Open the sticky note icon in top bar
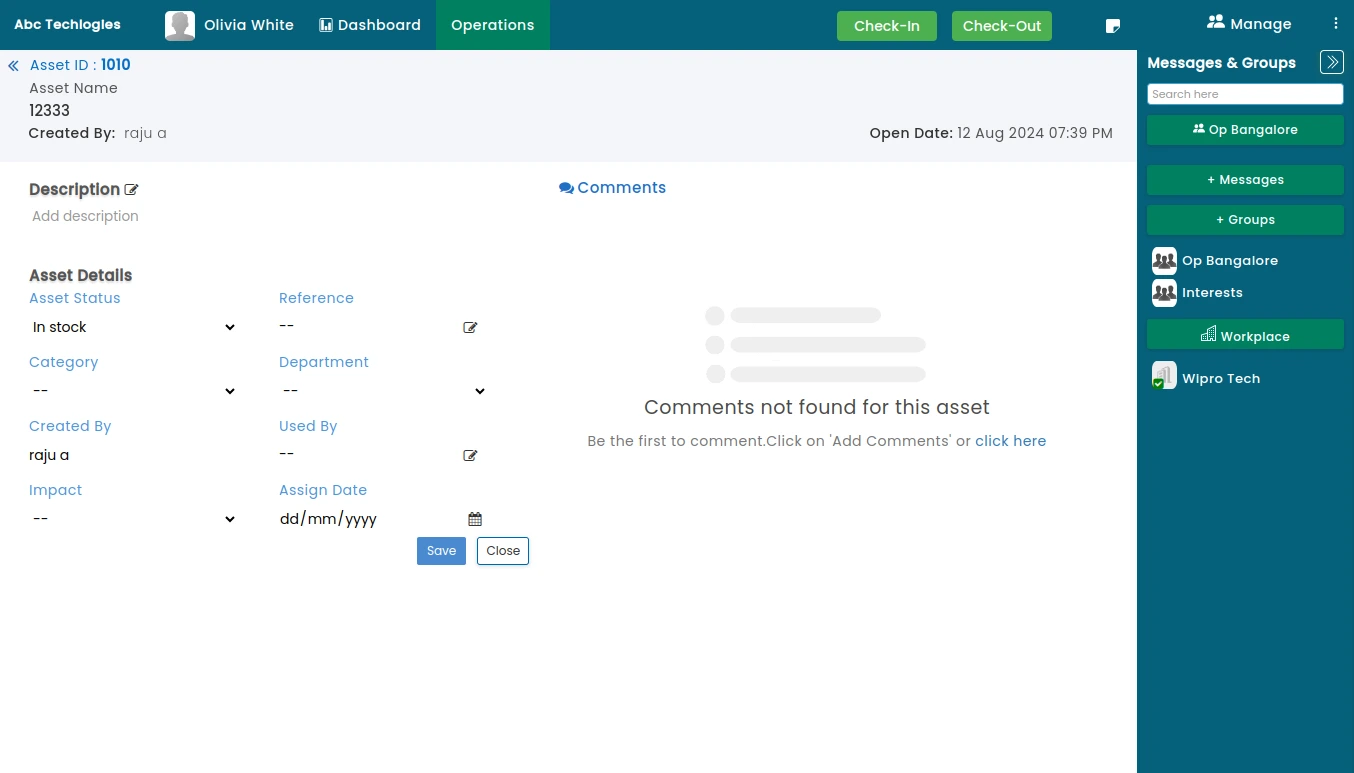1354x773 pixels. 1113,26
